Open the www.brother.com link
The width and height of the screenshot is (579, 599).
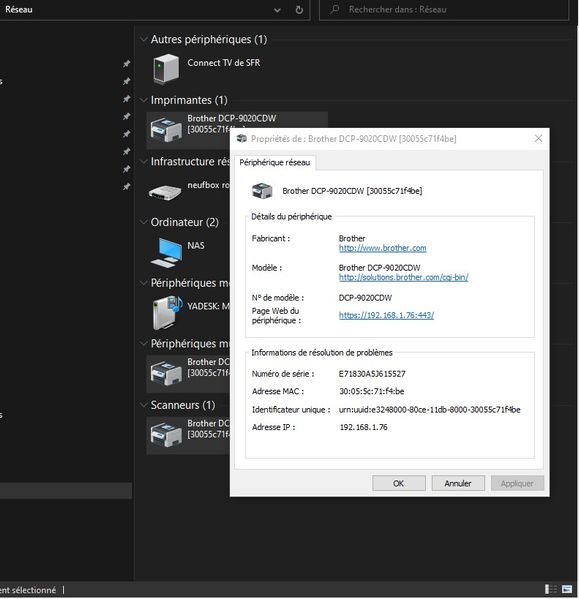382,248
